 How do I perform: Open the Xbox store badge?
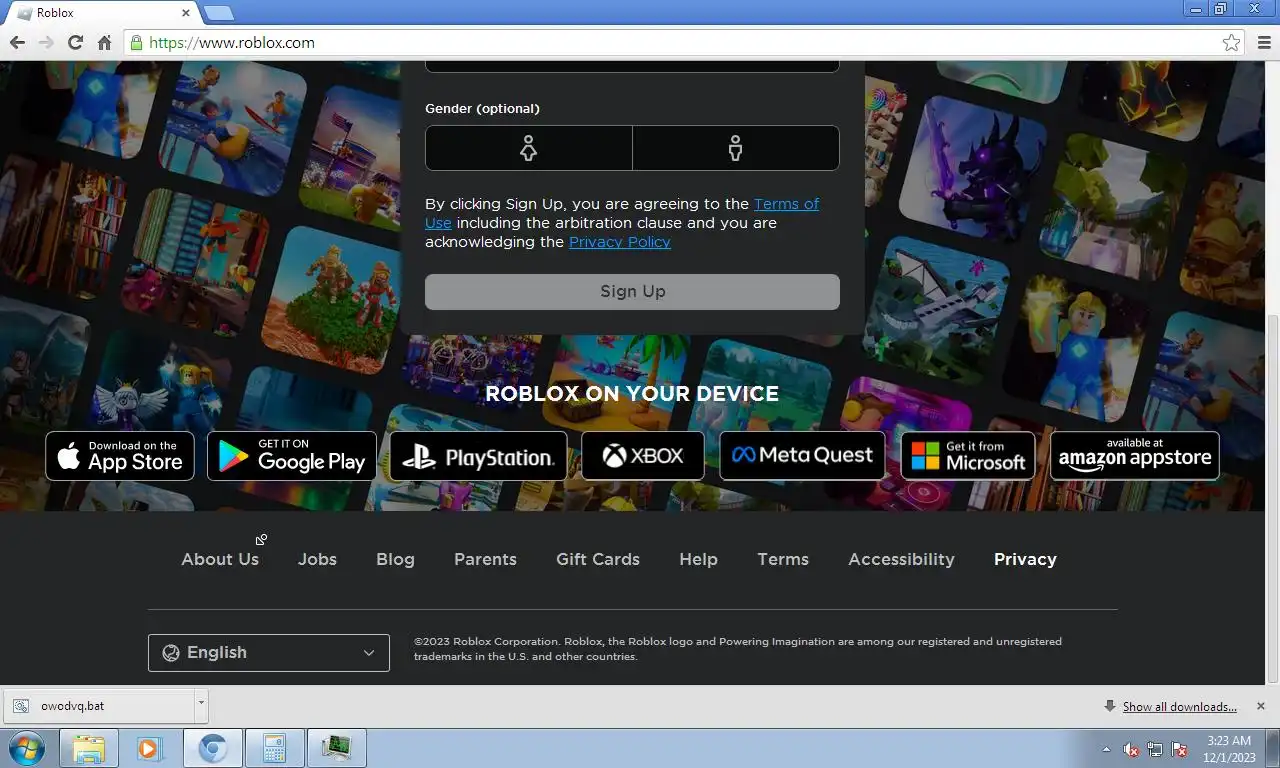tap(643, 456)
